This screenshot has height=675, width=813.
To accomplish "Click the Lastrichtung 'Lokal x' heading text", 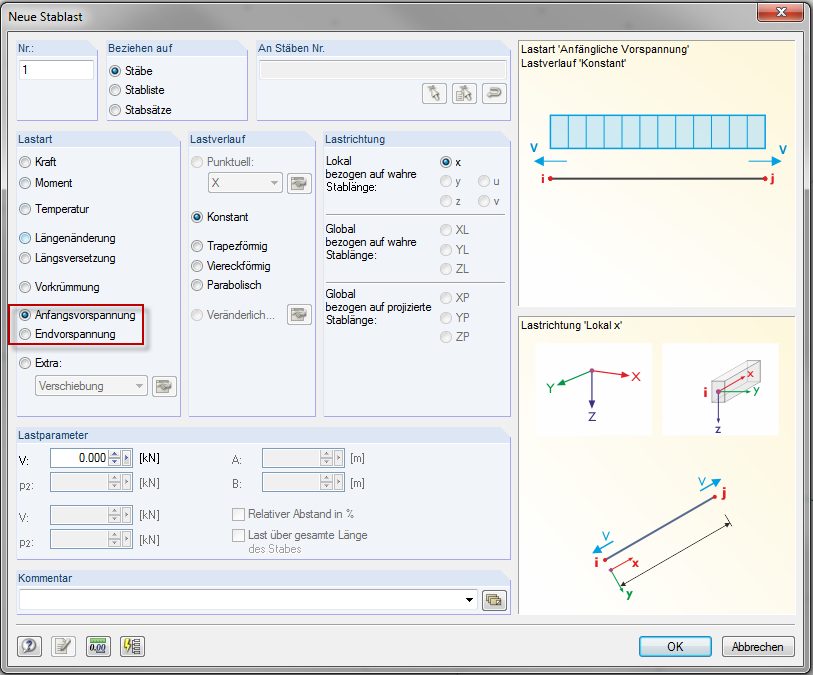I will pos(571,326).
